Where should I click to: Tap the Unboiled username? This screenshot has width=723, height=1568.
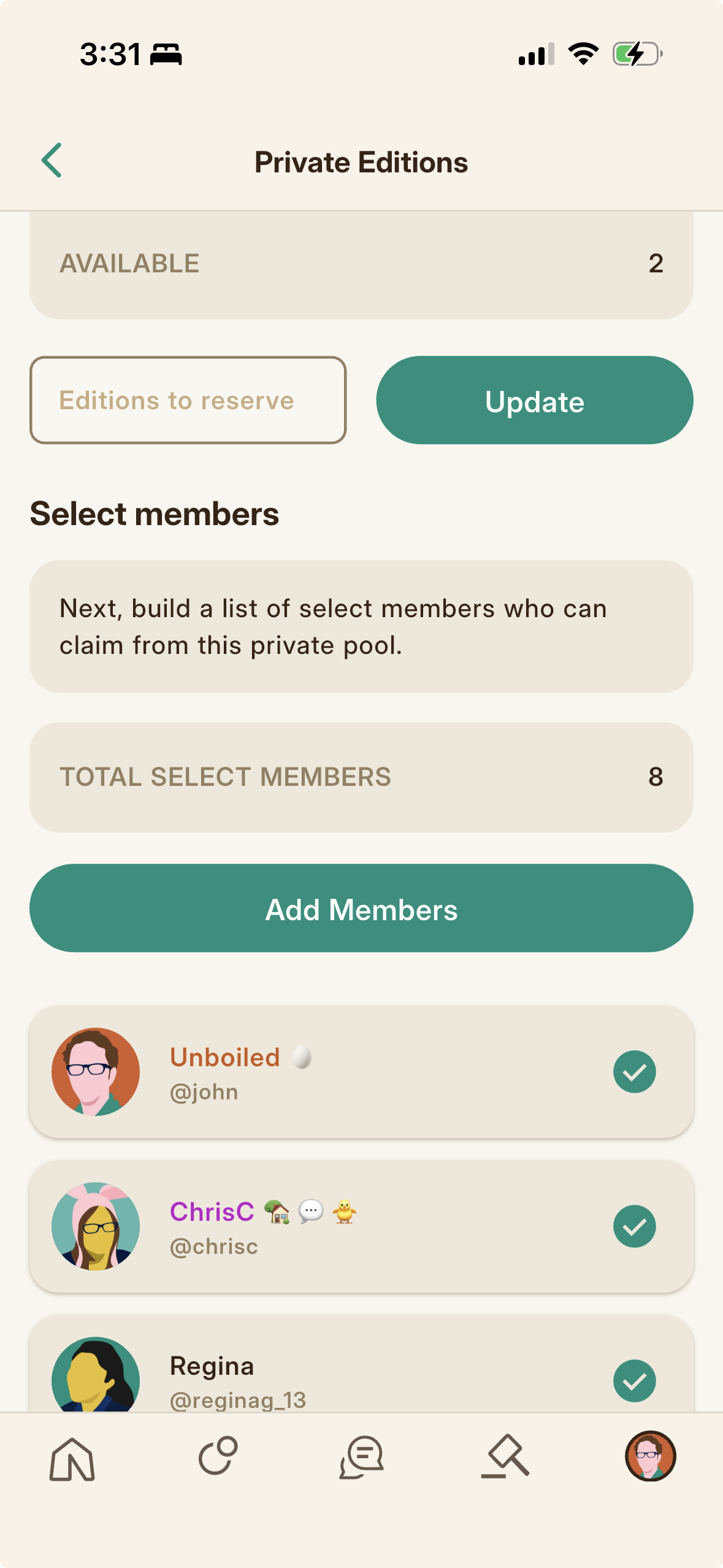coord(225,1057)
